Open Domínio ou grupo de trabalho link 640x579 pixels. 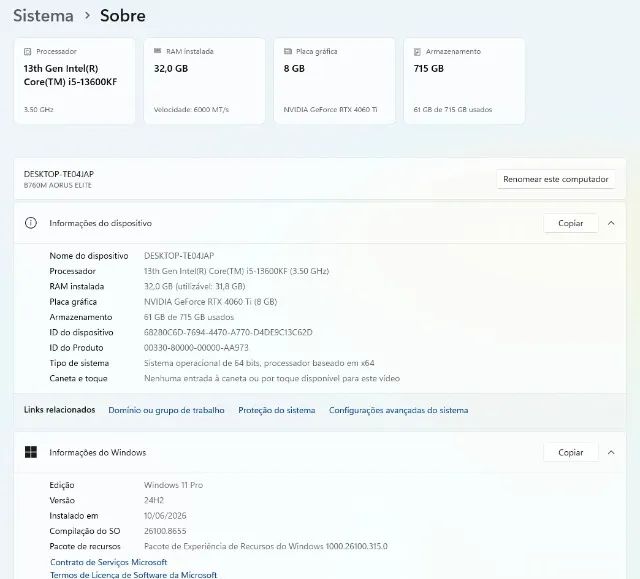coord(166,410)
